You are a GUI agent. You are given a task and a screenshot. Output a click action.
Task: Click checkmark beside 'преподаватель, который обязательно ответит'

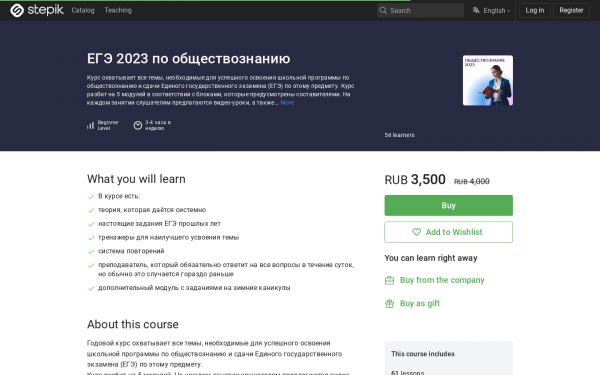click(x=91, y=266)
